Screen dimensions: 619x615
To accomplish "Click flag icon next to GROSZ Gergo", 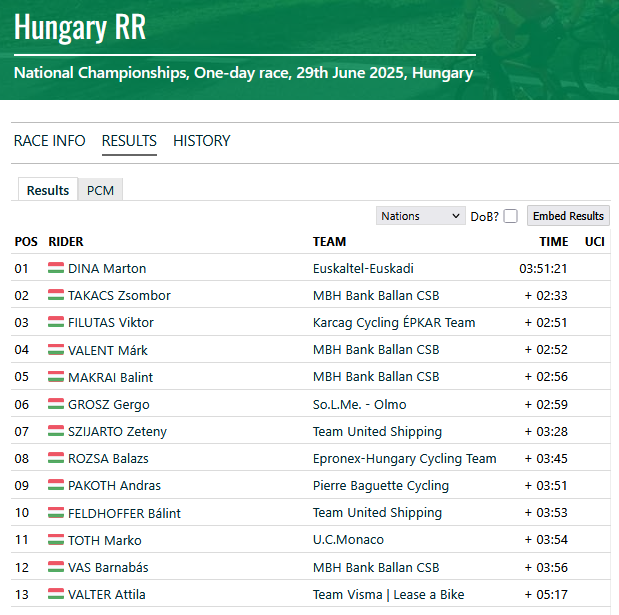I will coord(56,404).
